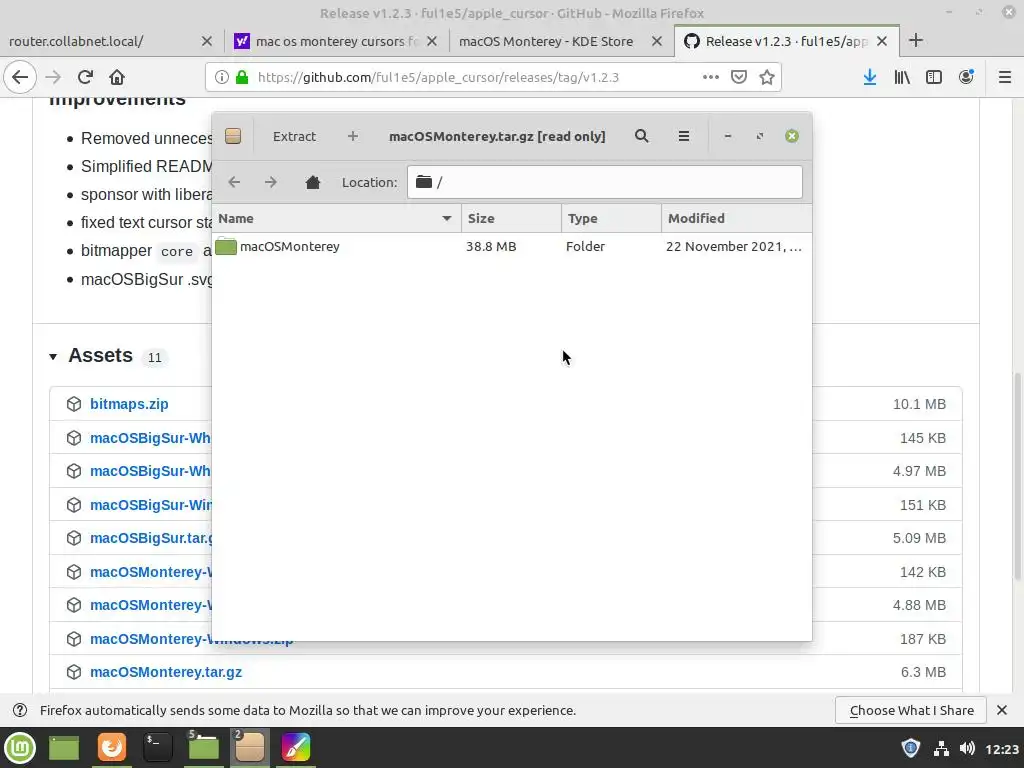The width and height of the screenshot is (1024, 768).
Task: Click the notification bar question mark icon
Action: [20, 710]
